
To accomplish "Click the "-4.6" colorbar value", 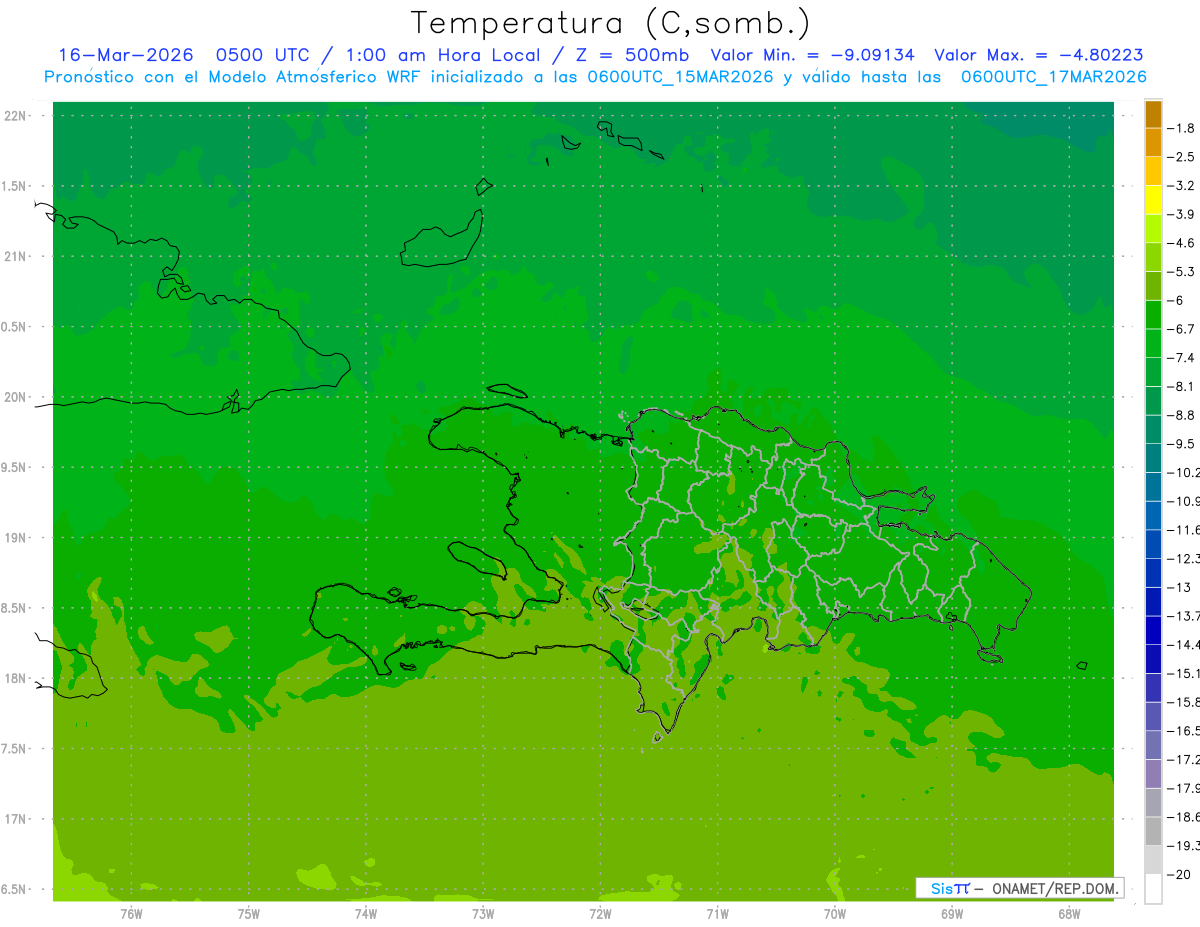I will [x=1181, y=243].
